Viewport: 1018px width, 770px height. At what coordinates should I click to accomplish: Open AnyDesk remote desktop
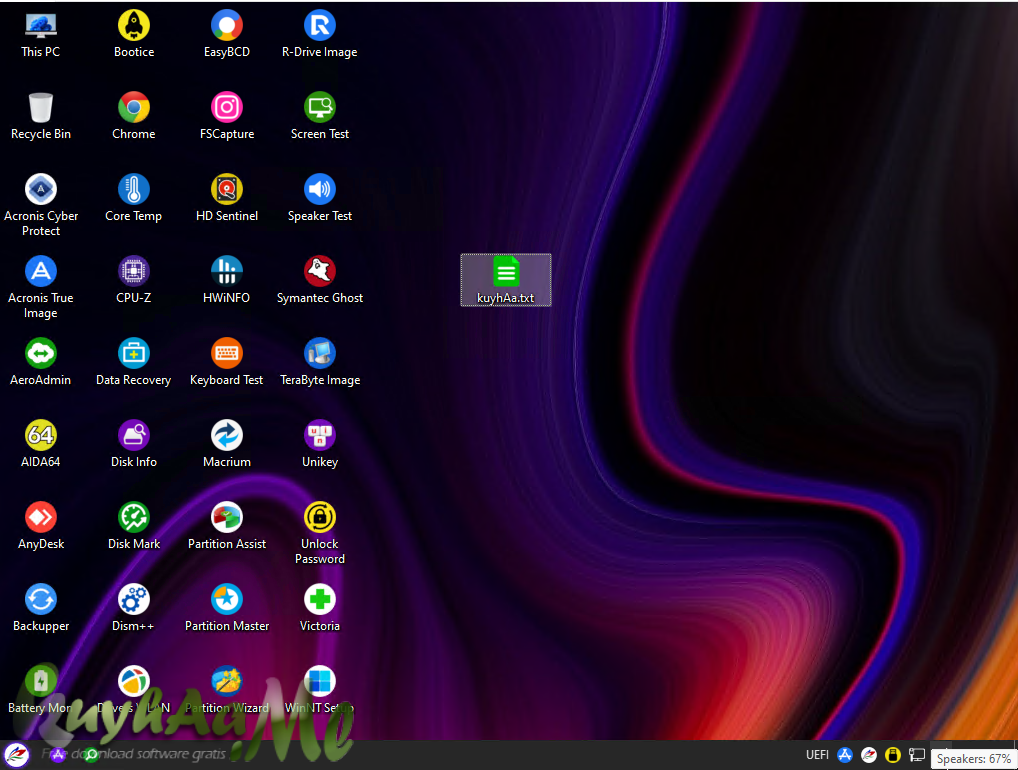click(x=40, y=527)
